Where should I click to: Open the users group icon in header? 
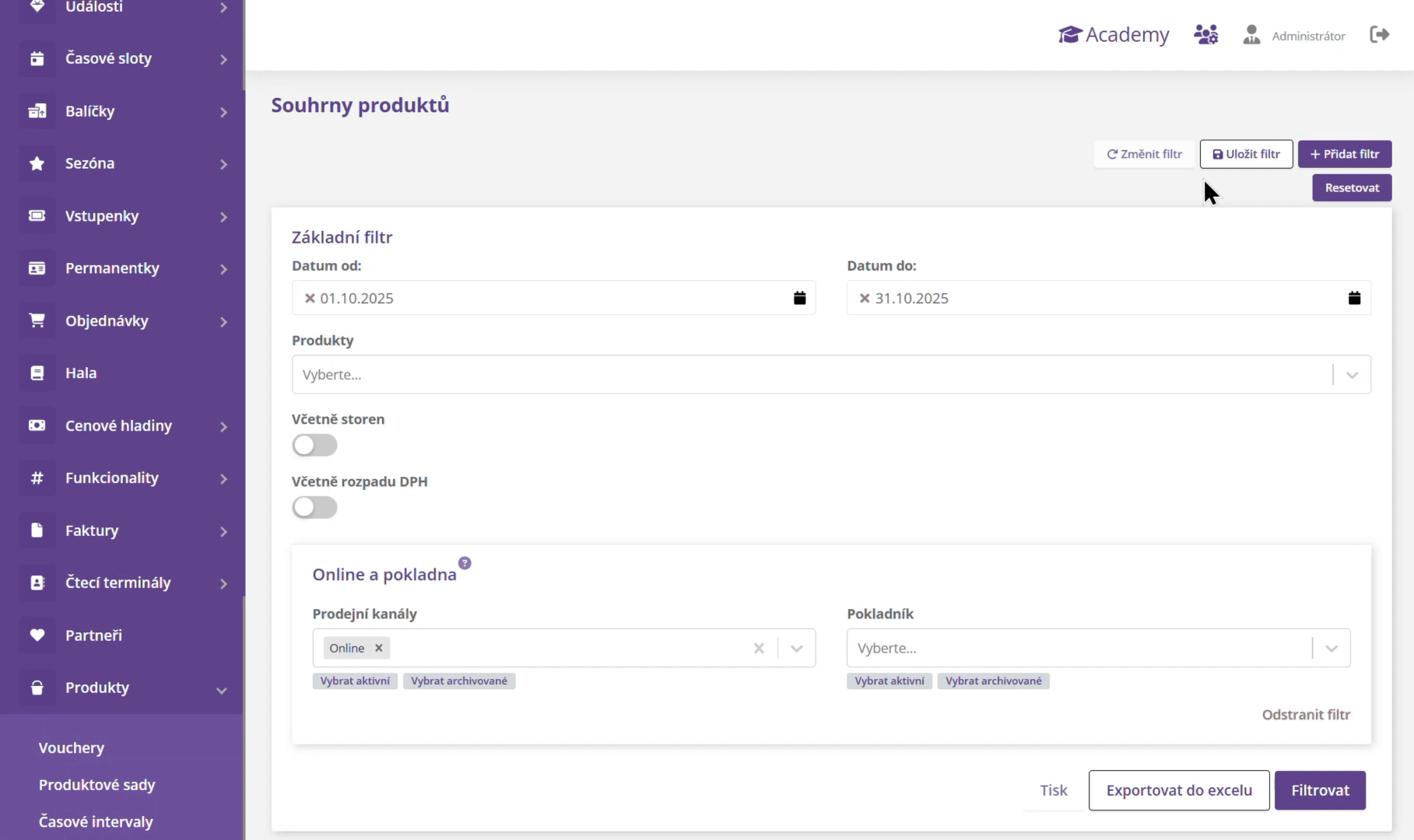click(x=1205, y=35)
